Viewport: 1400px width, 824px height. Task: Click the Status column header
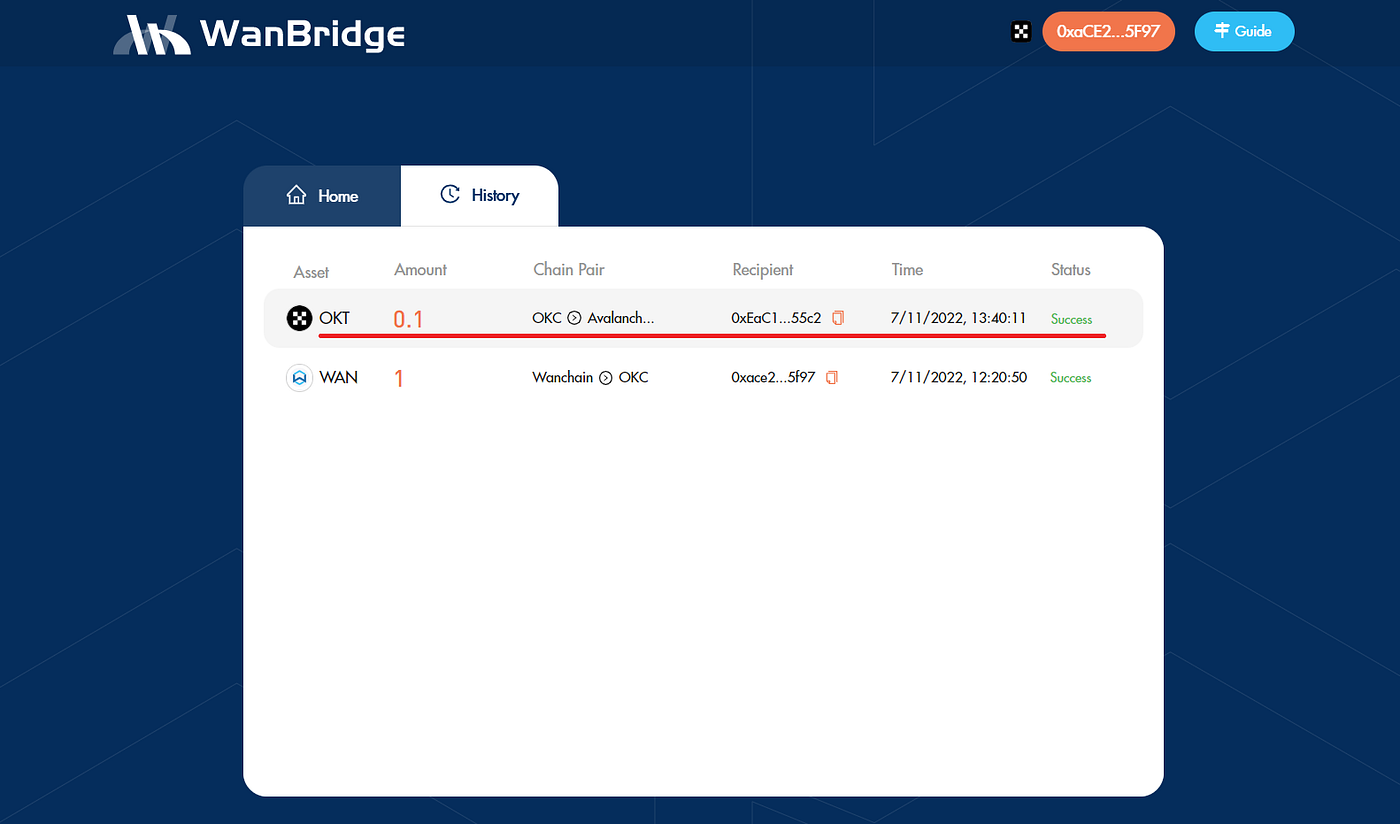point(1070,270)
